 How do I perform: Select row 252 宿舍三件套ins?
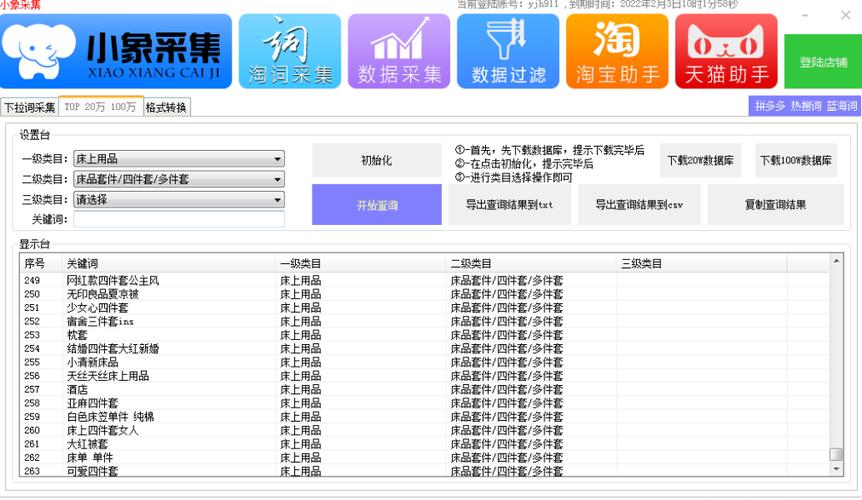[x=424, y=321]
